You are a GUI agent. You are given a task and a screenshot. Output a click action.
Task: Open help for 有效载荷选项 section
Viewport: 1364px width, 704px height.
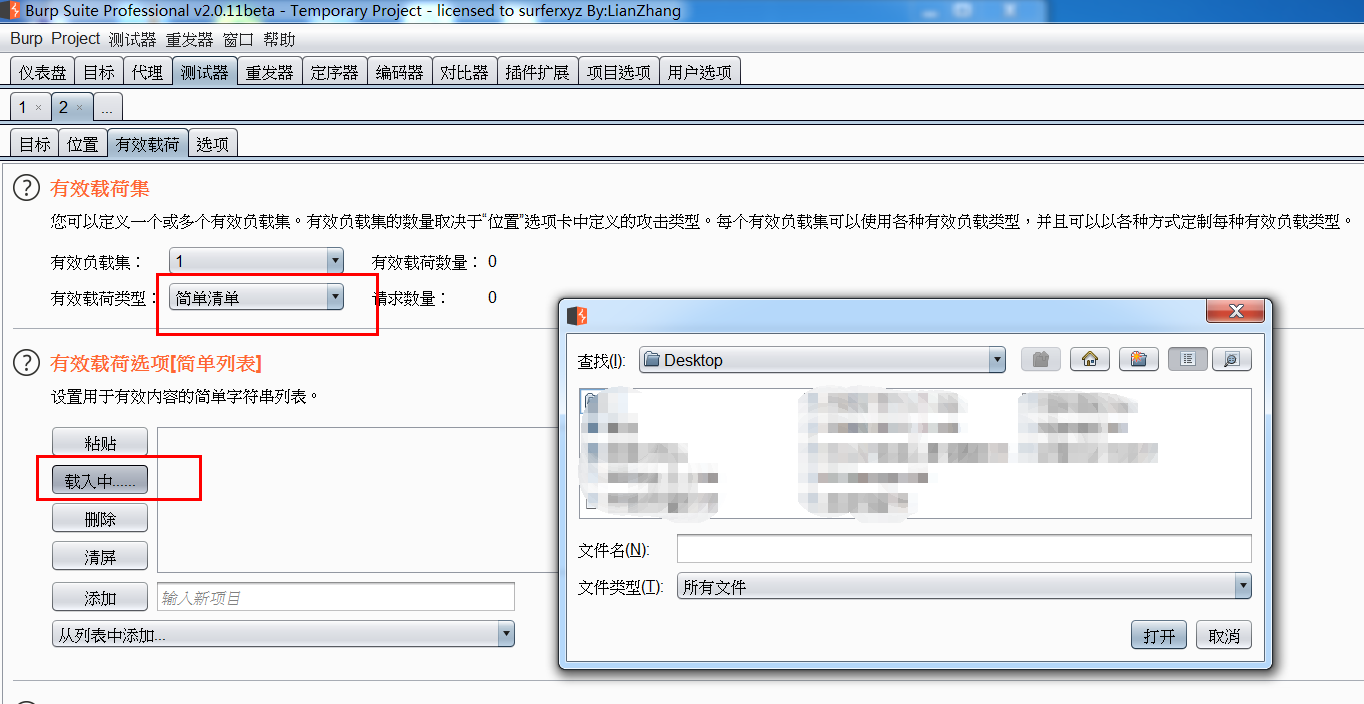[x=26, y=363]
